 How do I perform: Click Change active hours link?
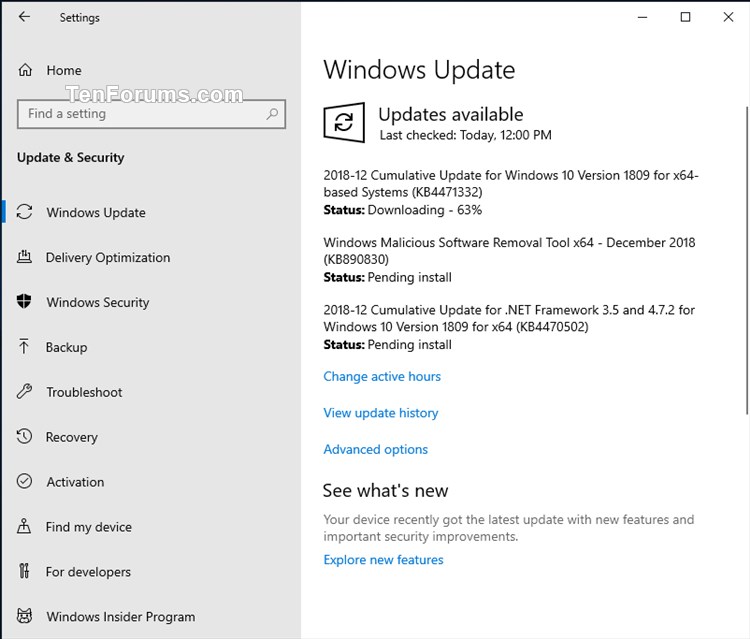(382, 376)
